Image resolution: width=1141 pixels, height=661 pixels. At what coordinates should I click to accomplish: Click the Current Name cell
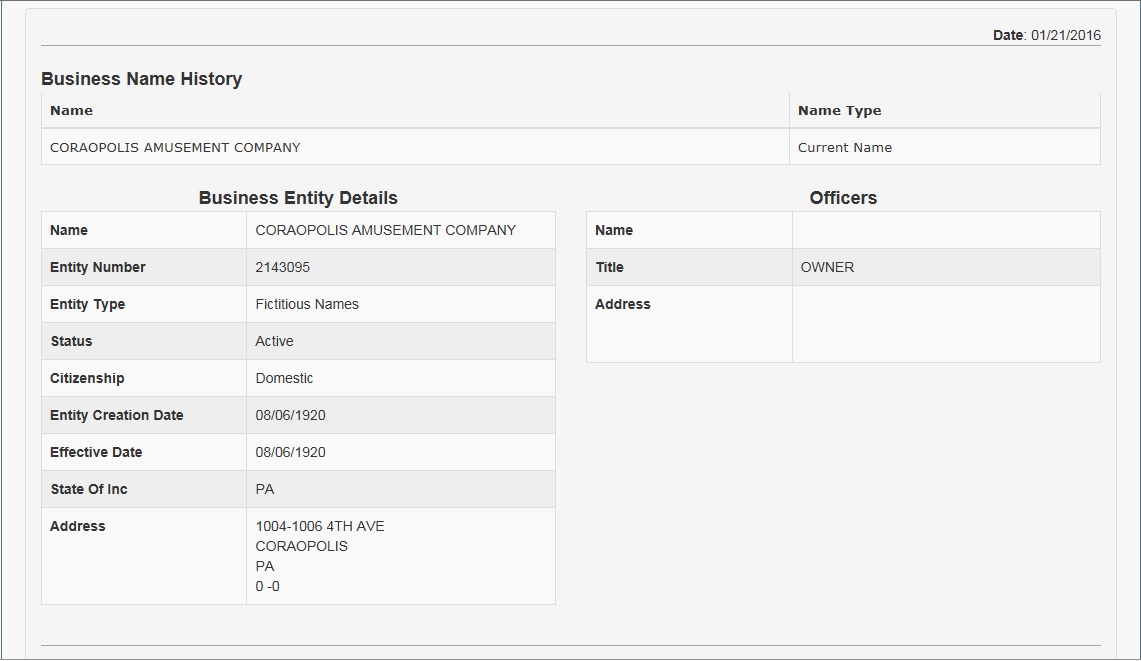(844, 147)
